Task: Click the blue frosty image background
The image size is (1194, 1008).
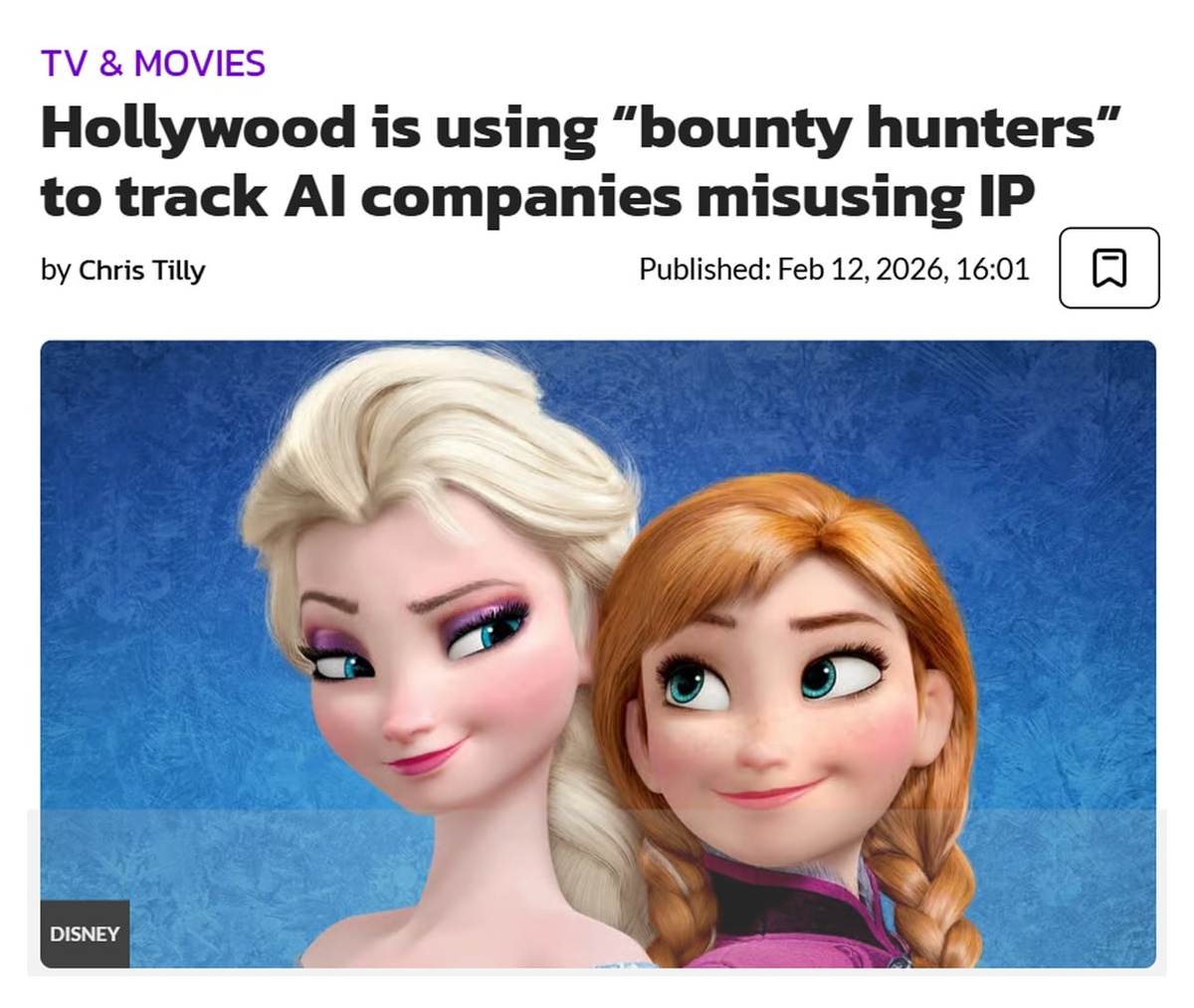Action: [x=1055, y=498]
